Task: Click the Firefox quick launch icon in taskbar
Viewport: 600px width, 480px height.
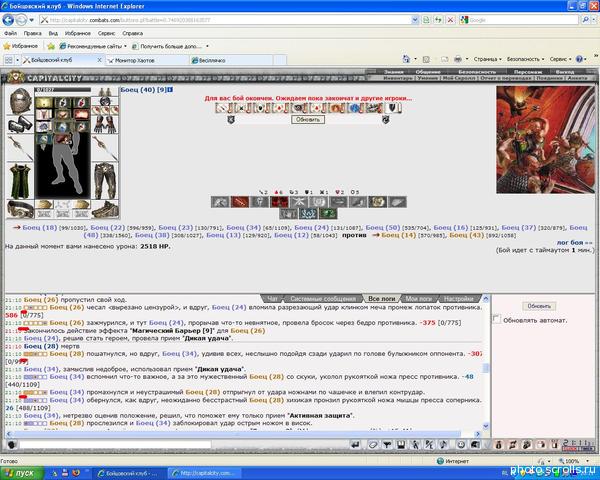Action: [76, 473]
